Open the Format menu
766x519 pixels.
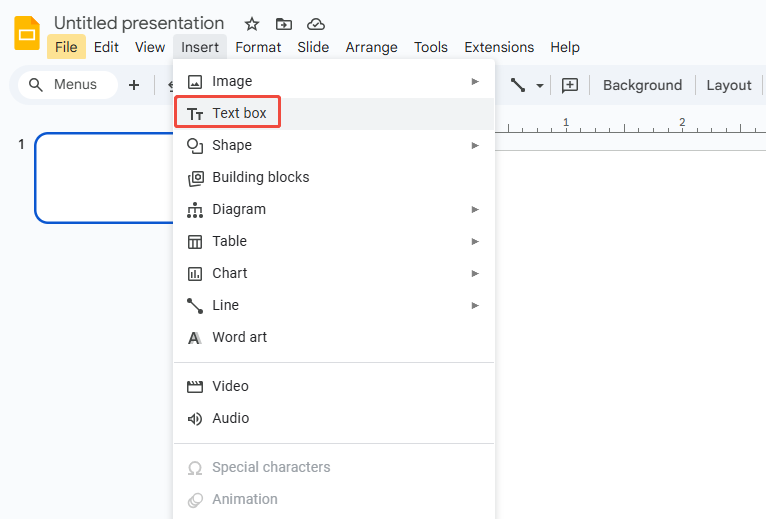258,47
